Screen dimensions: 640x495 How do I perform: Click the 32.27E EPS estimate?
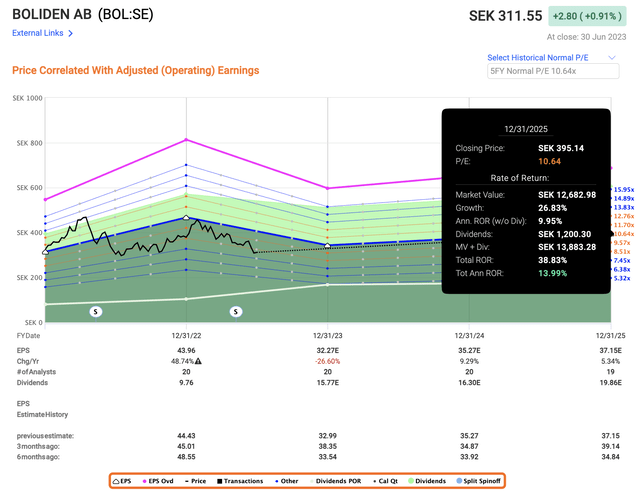click(327, 351)
